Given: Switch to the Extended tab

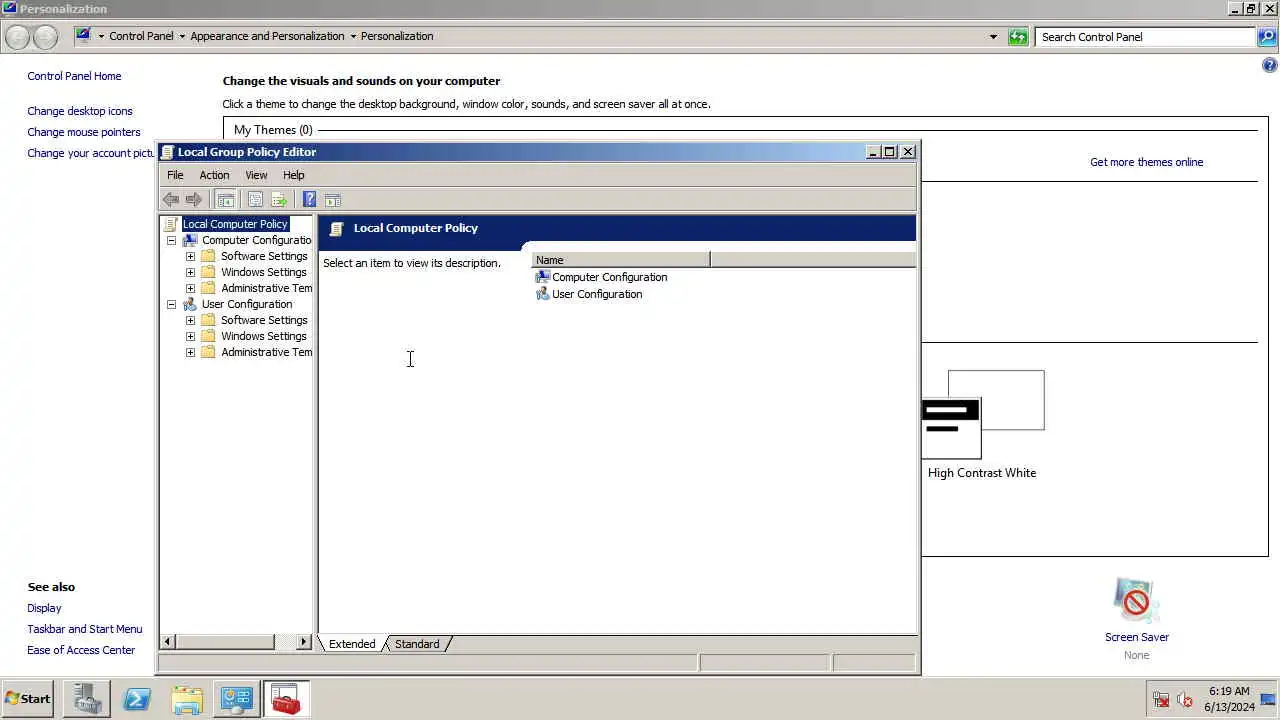Looking at the screenshot, I should coord(352,644).
